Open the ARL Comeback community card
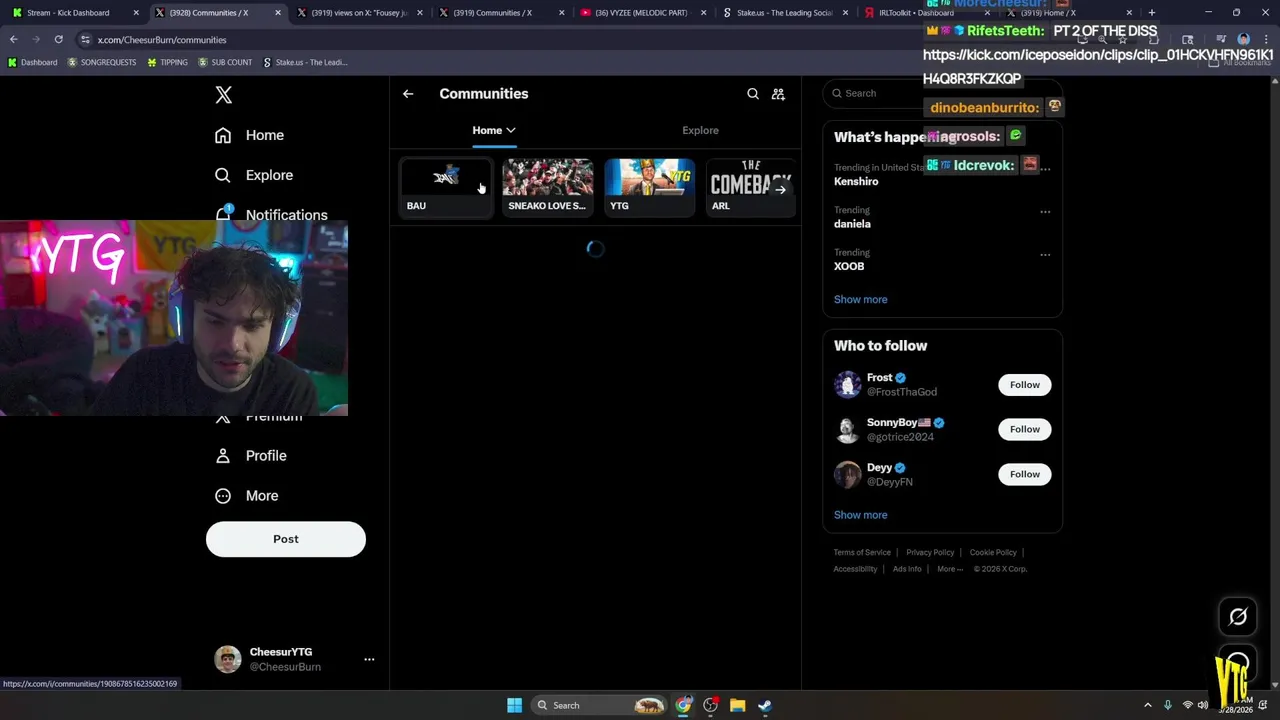 [x=750, y=186]
